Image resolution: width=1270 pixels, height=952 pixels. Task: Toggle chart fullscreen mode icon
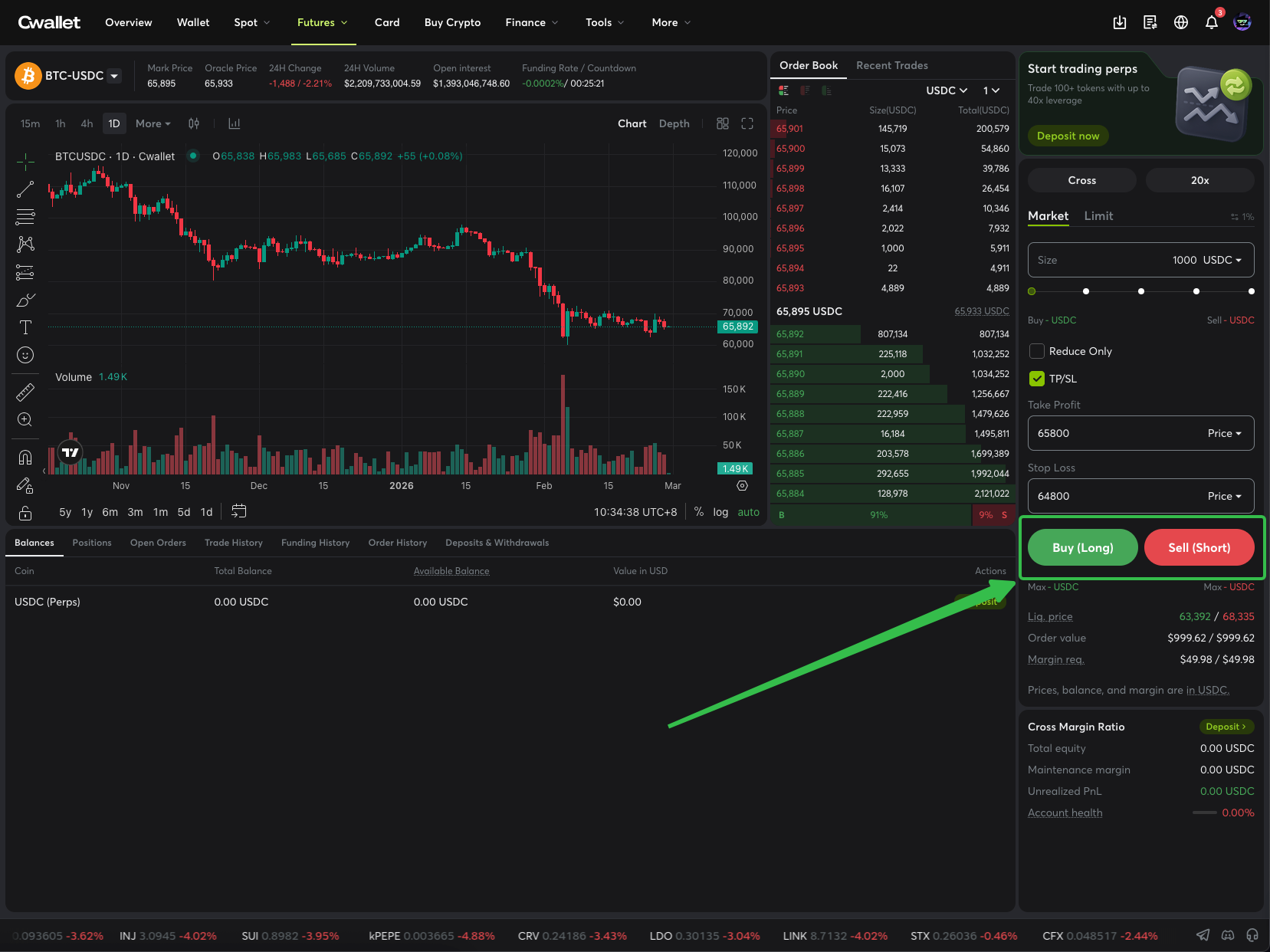coord(747,123)
